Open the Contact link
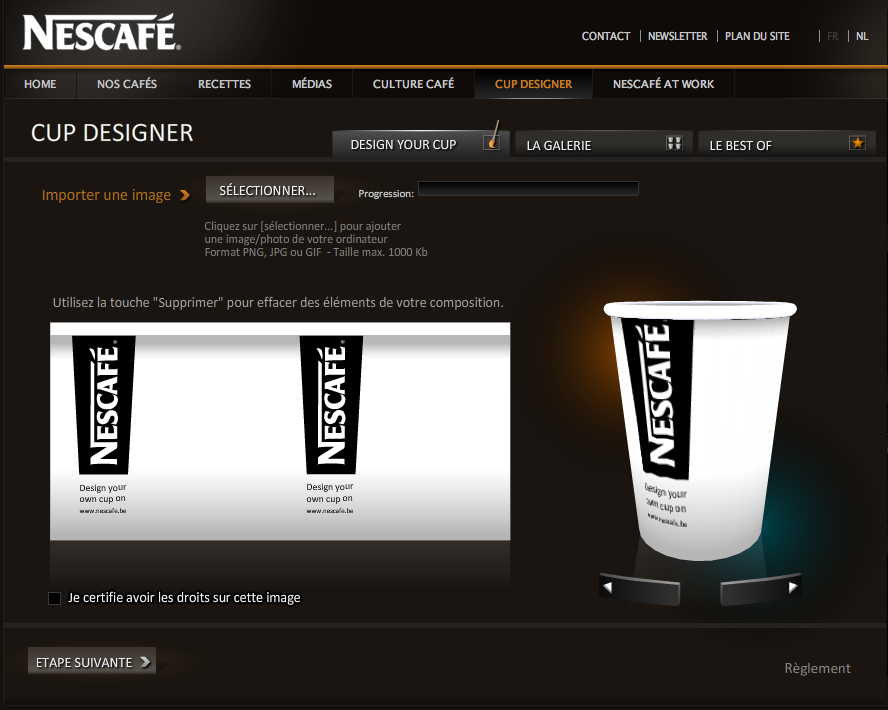Screen dimensions: 888x710 (605, 36)
